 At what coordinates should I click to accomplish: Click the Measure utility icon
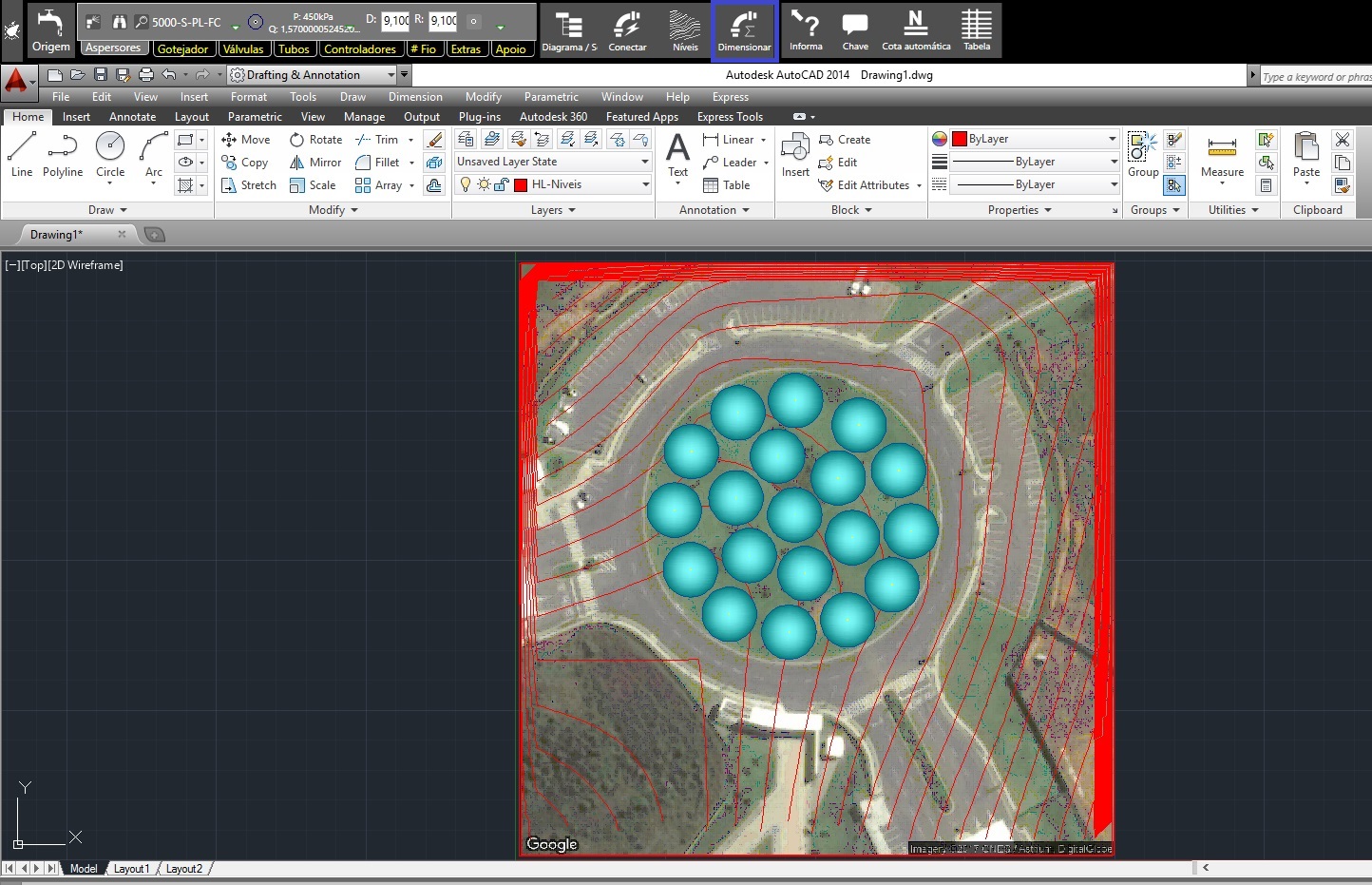click(x=1222, y=155)
